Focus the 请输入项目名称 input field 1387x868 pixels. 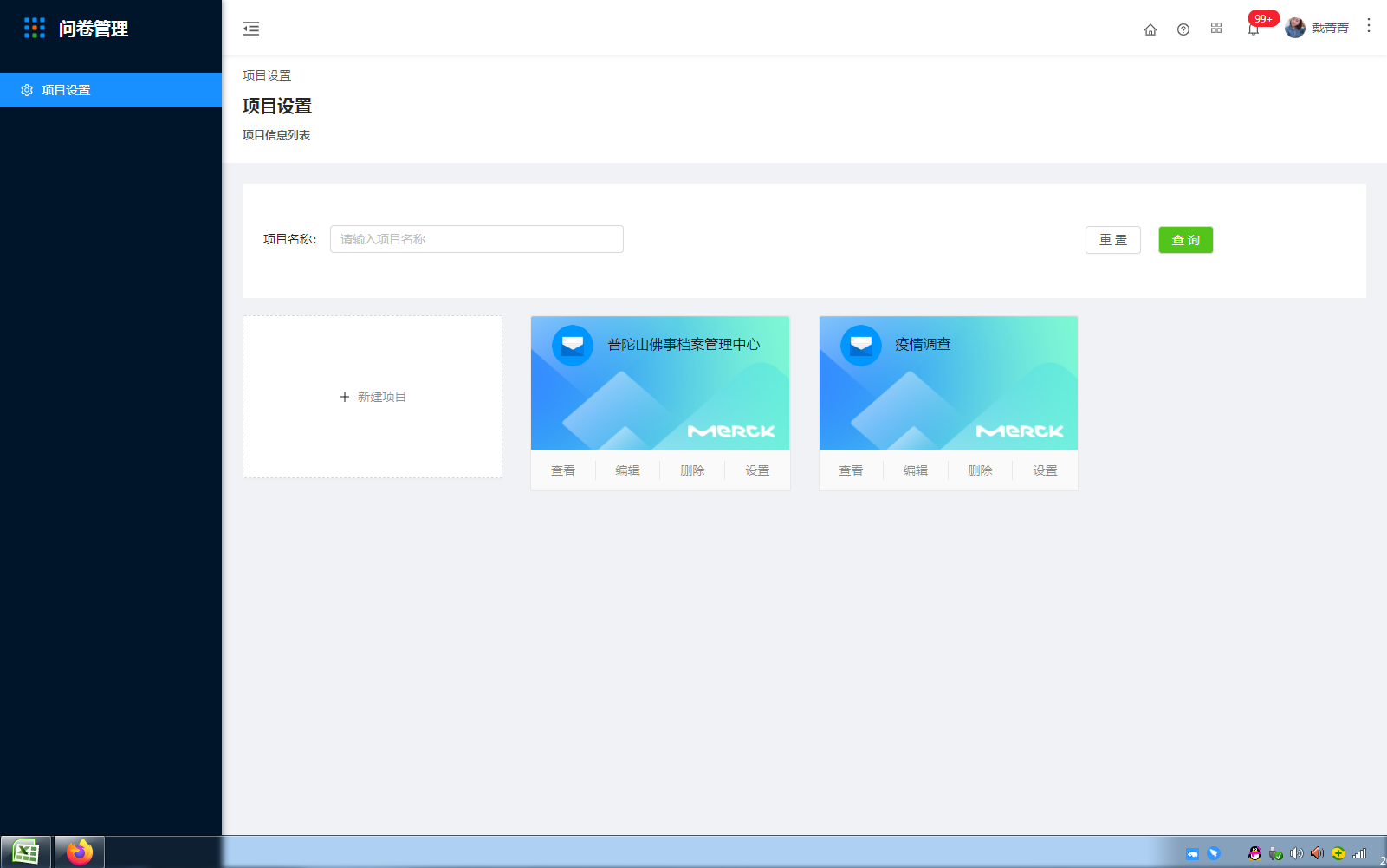coord(476,239)
